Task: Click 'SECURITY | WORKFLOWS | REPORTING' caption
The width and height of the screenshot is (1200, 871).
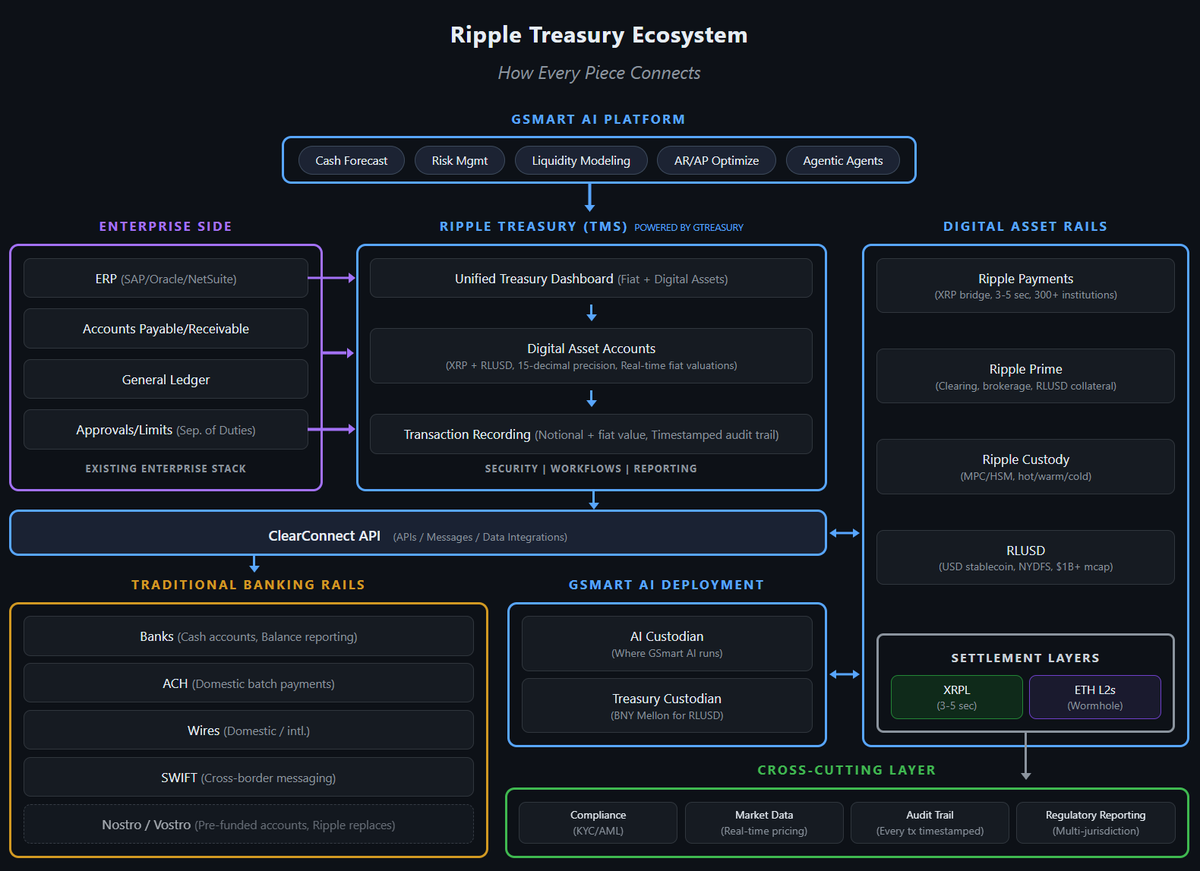Action: pyautogui.click(x=591, y=468)
